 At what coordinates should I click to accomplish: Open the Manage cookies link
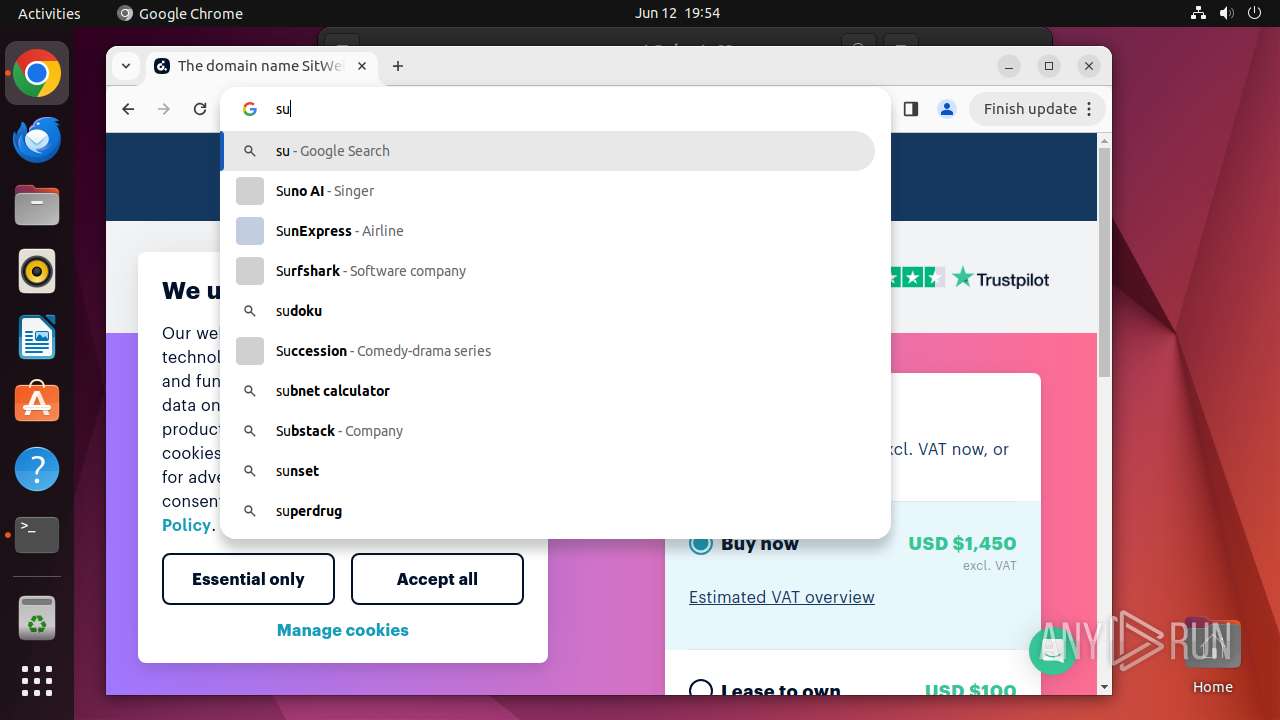tap(343, 630)
